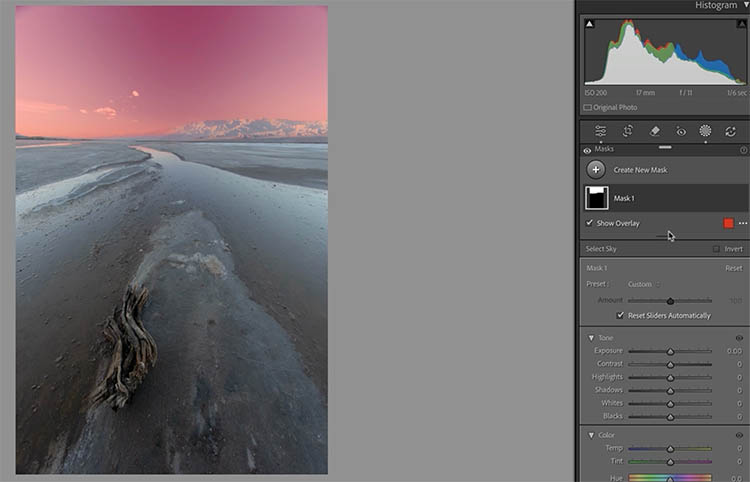Click the Masks panel drag handle bar
Viewport: 750px width, 482px height.
665,147
